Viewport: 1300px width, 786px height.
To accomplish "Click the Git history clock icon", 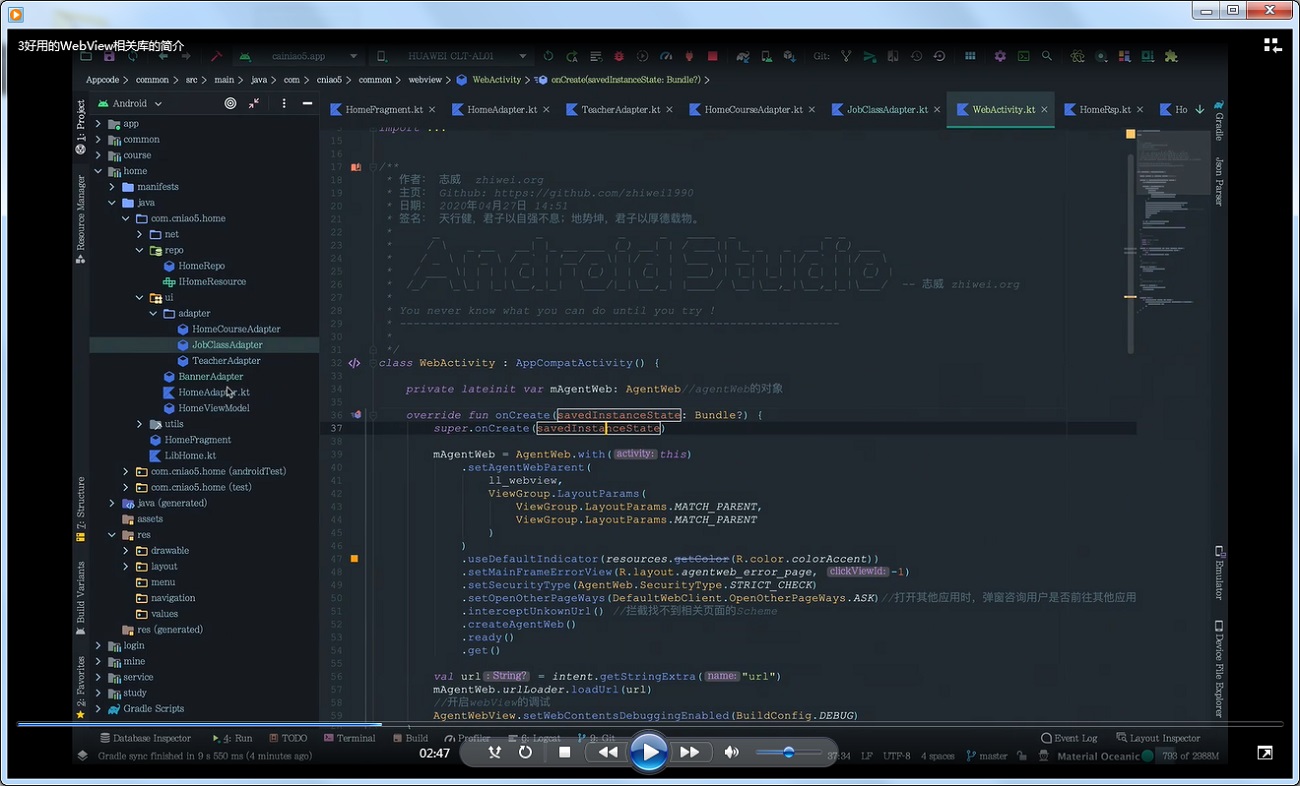I will click(x=915, y=56).
